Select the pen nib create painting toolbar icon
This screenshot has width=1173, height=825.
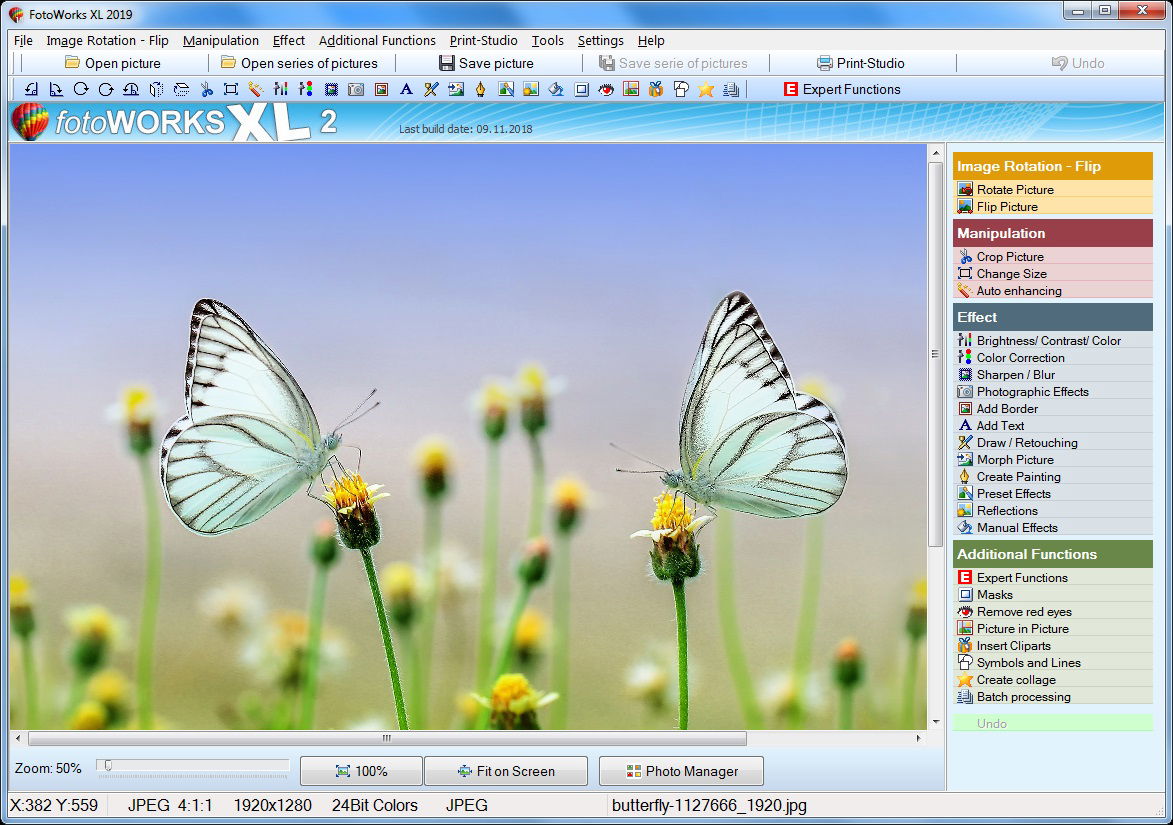[480, 90]
